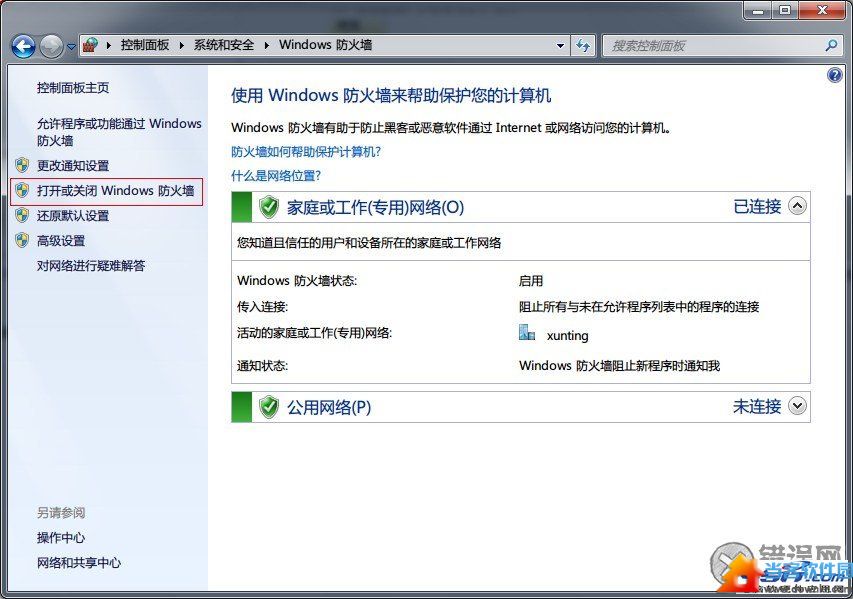Expand arrow after the Control Panel icon

tap(109, 46)
